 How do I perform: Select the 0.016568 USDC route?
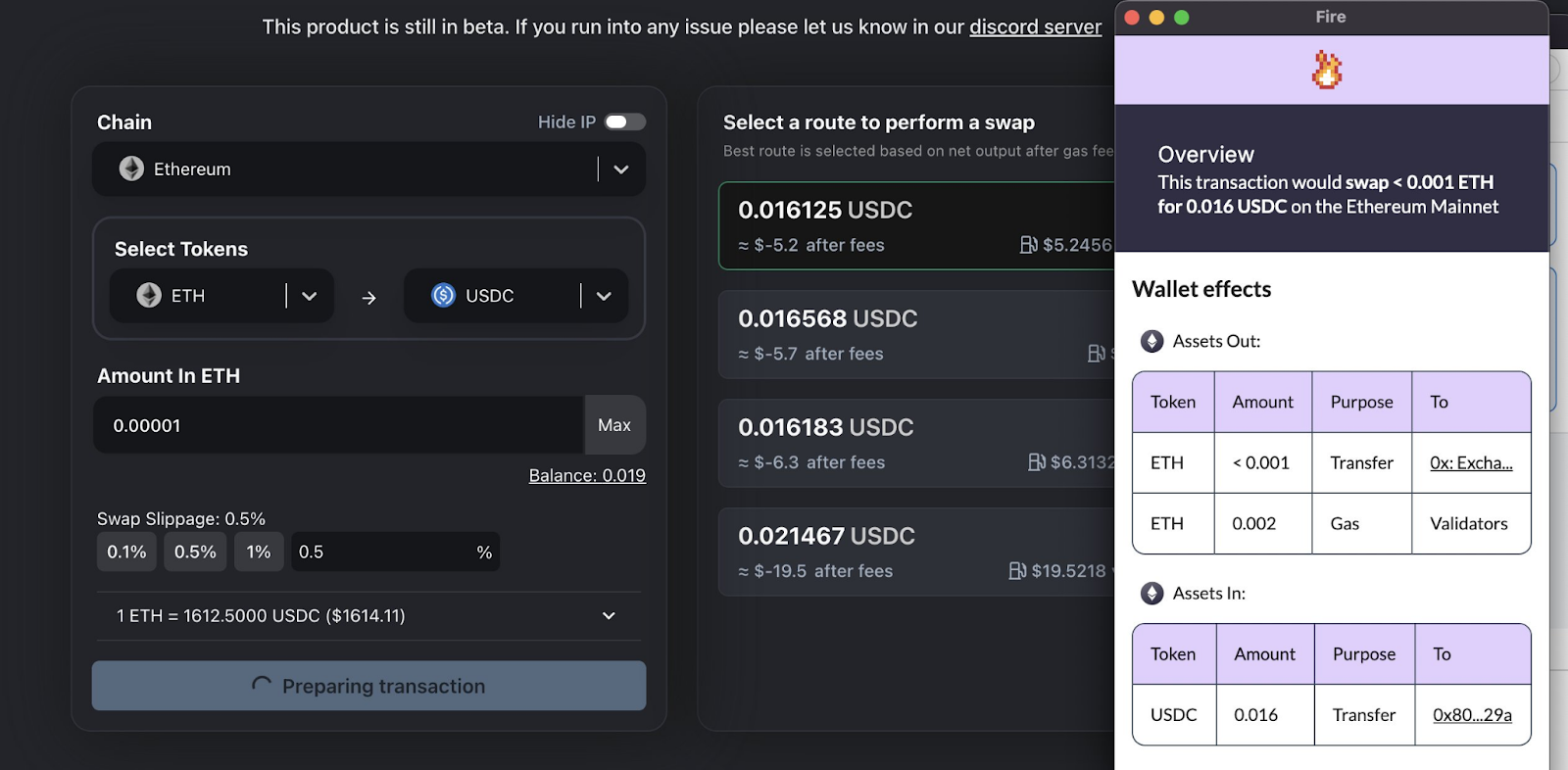tap(916, 334)
